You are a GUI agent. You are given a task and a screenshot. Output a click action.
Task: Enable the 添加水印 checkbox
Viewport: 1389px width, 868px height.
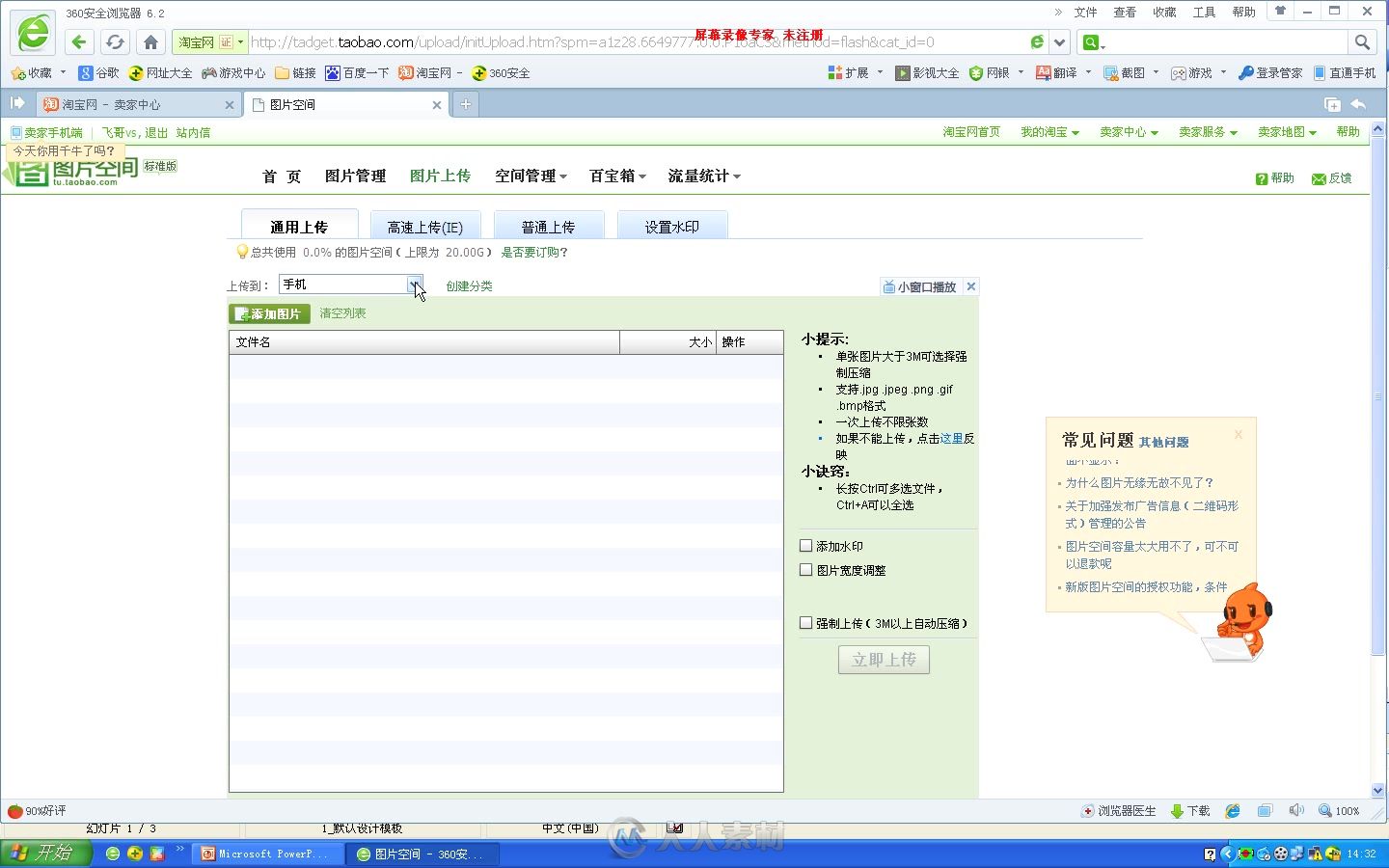click(x=805, y=546)
